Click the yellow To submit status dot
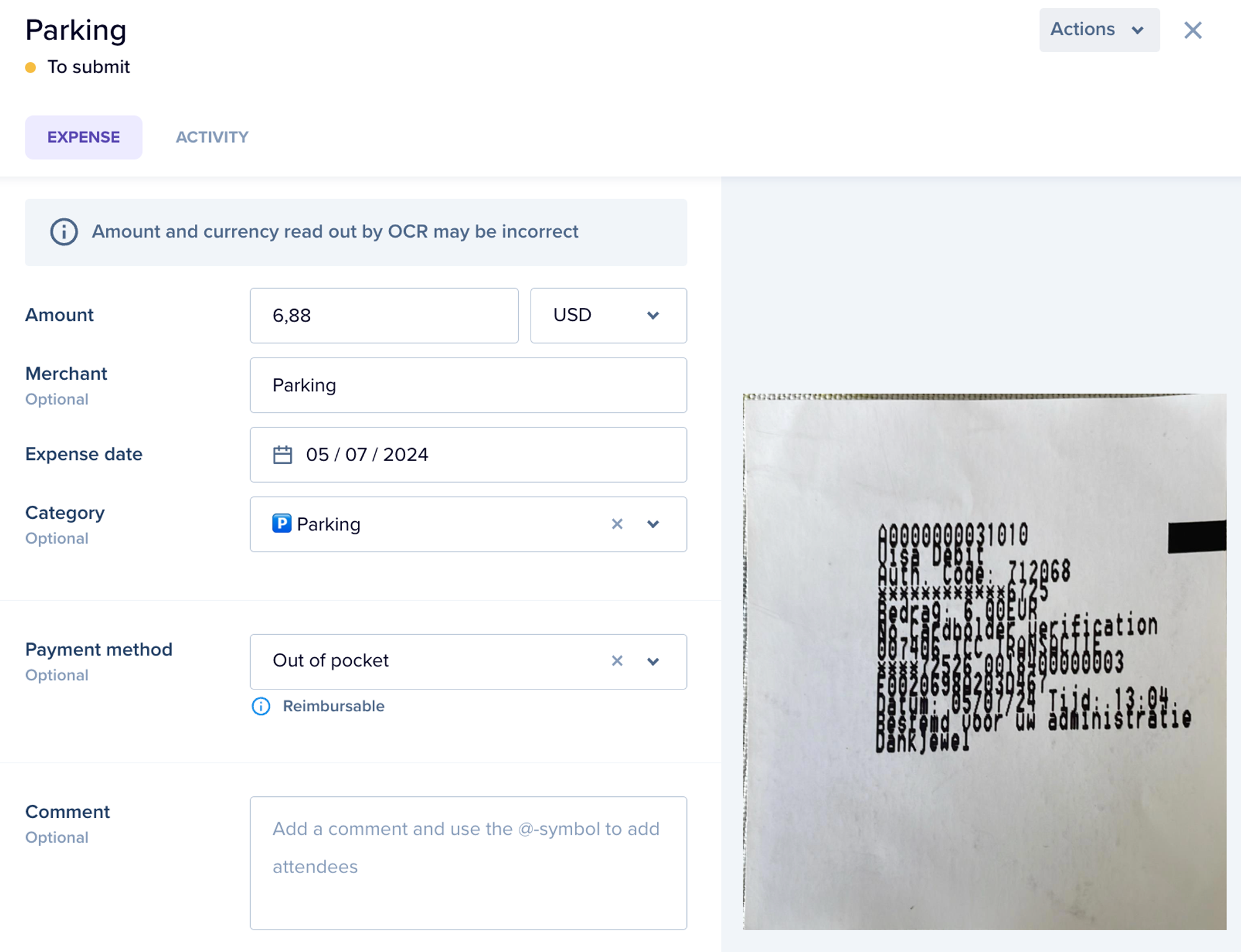Viewport: 1241px width, 952px height. [x=30, y=67]
